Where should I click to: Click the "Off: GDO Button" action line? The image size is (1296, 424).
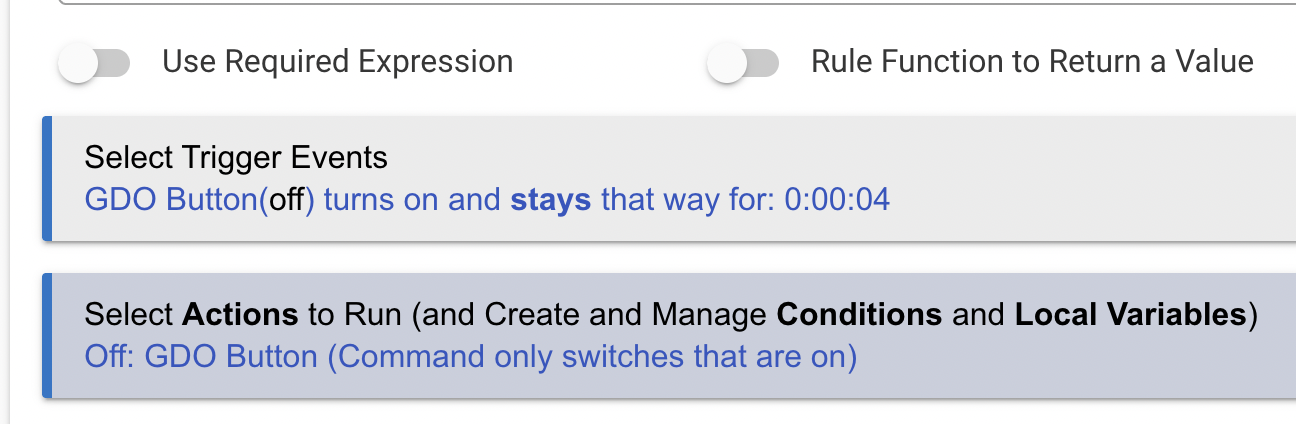[200, 357]
